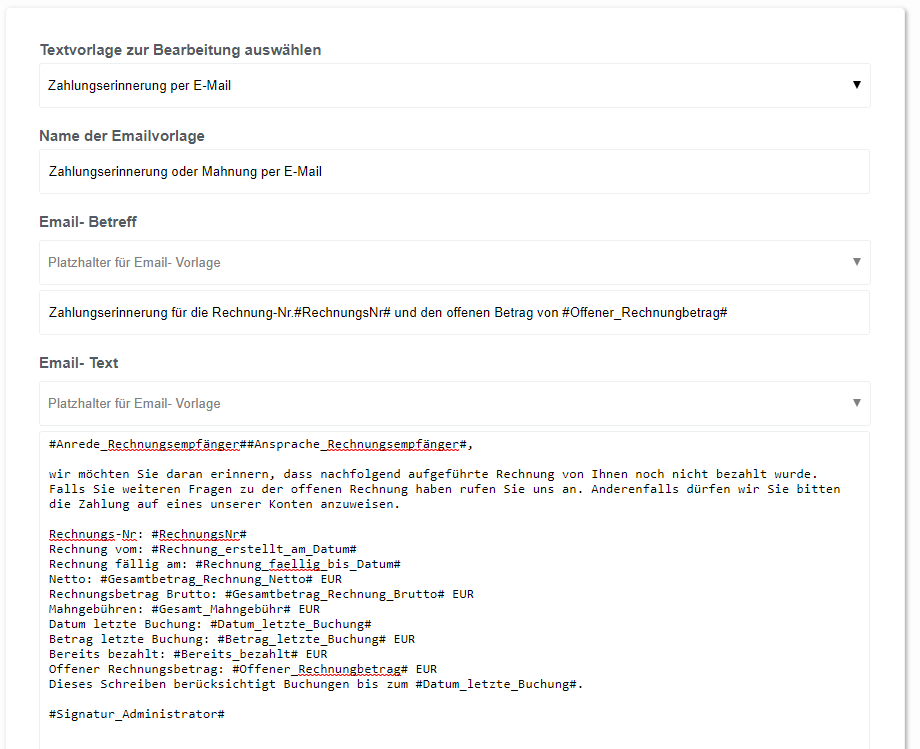
Task: Click the 'Offener Rechnungsbetrag' line in the text
Action: point(243,669)
